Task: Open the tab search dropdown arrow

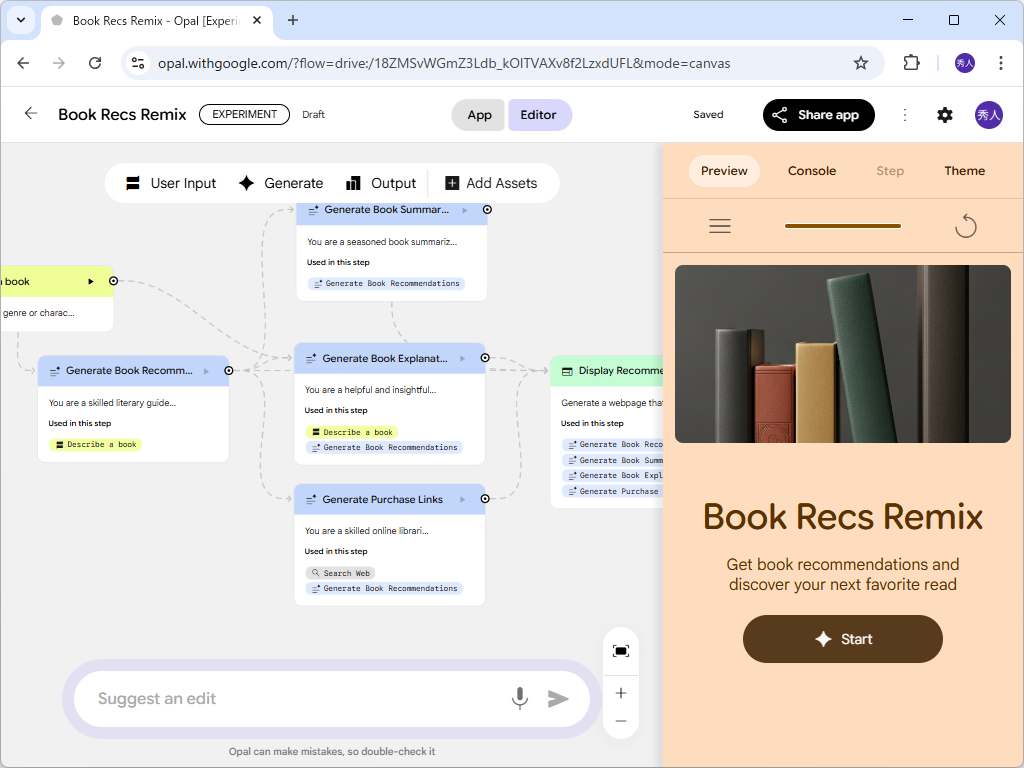Action: [21, 20]
